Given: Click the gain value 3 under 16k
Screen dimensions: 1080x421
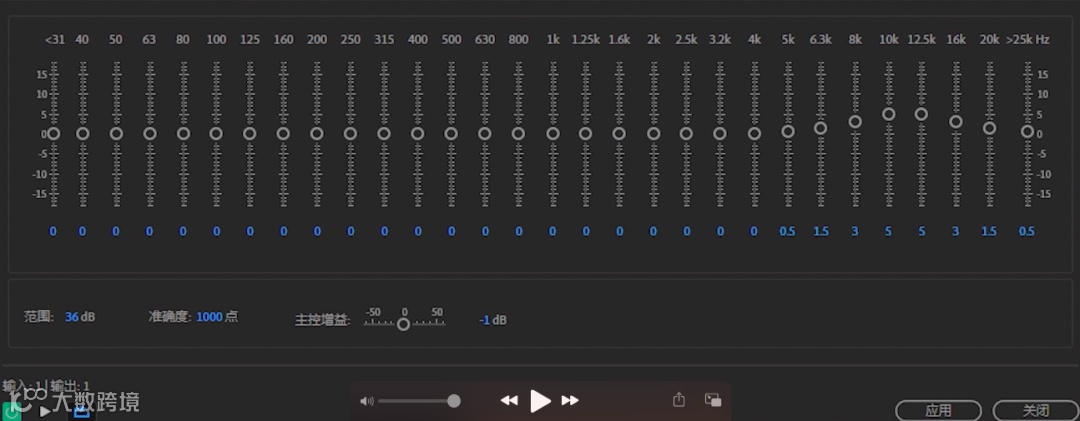Looking at the screenshot, I should click(955, 232).
